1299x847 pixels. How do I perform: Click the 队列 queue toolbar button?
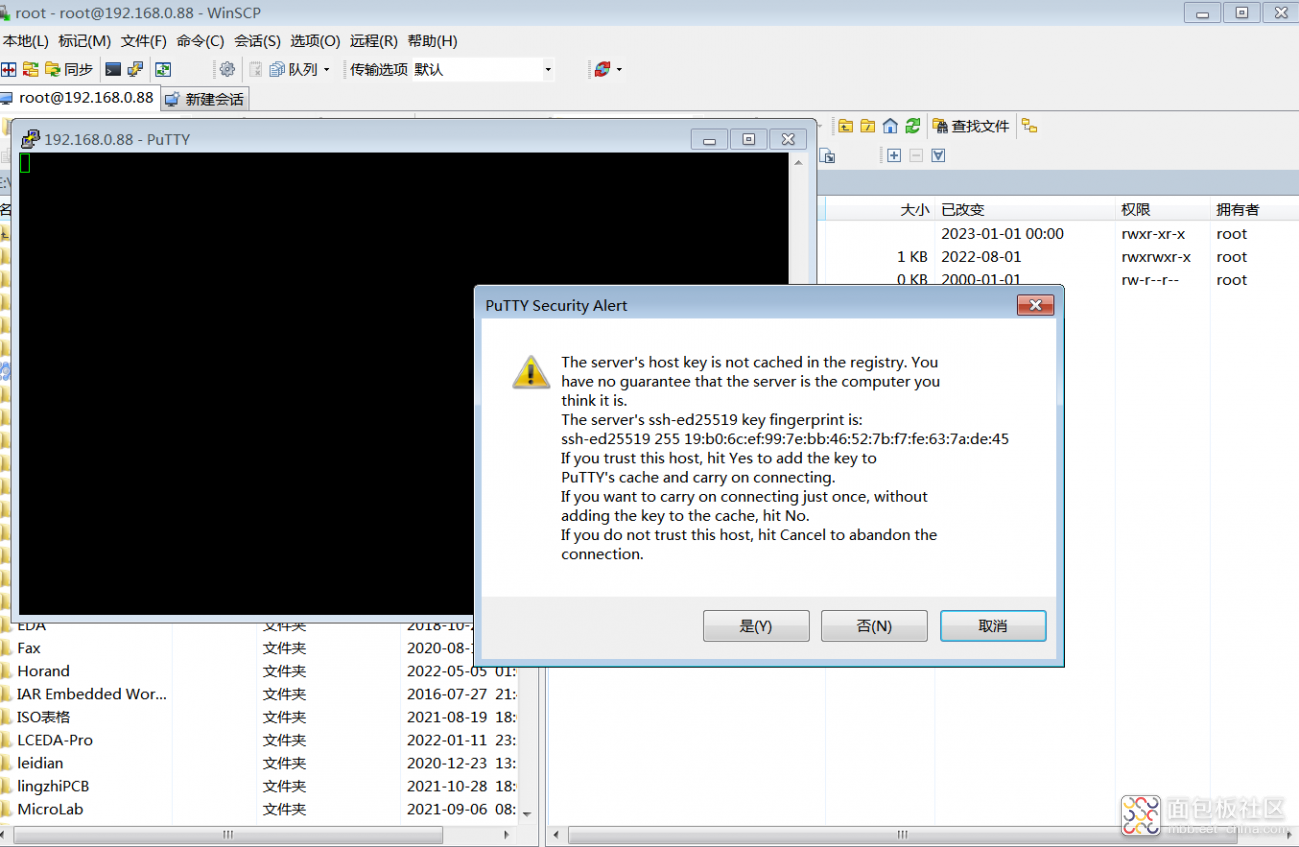[294, 70]
